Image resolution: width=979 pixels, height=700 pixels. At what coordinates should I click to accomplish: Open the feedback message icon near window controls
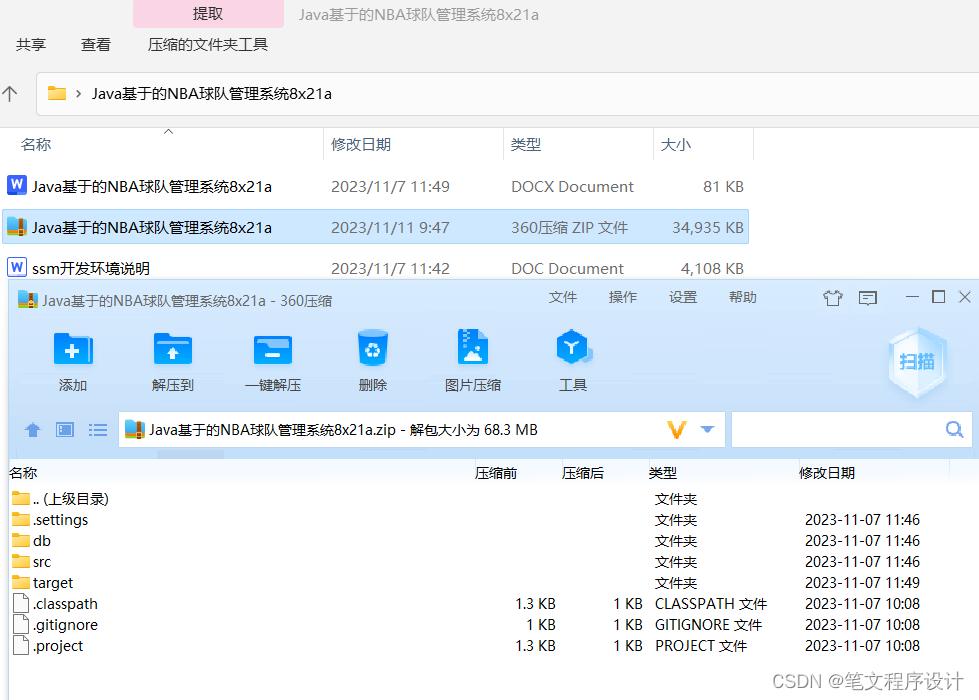[866, 296]
